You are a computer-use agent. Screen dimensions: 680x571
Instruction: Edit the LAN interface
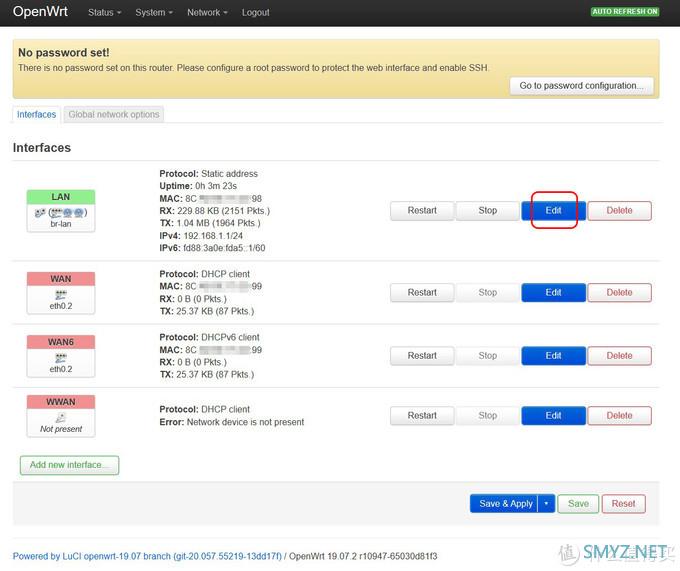tap(553, 211)
